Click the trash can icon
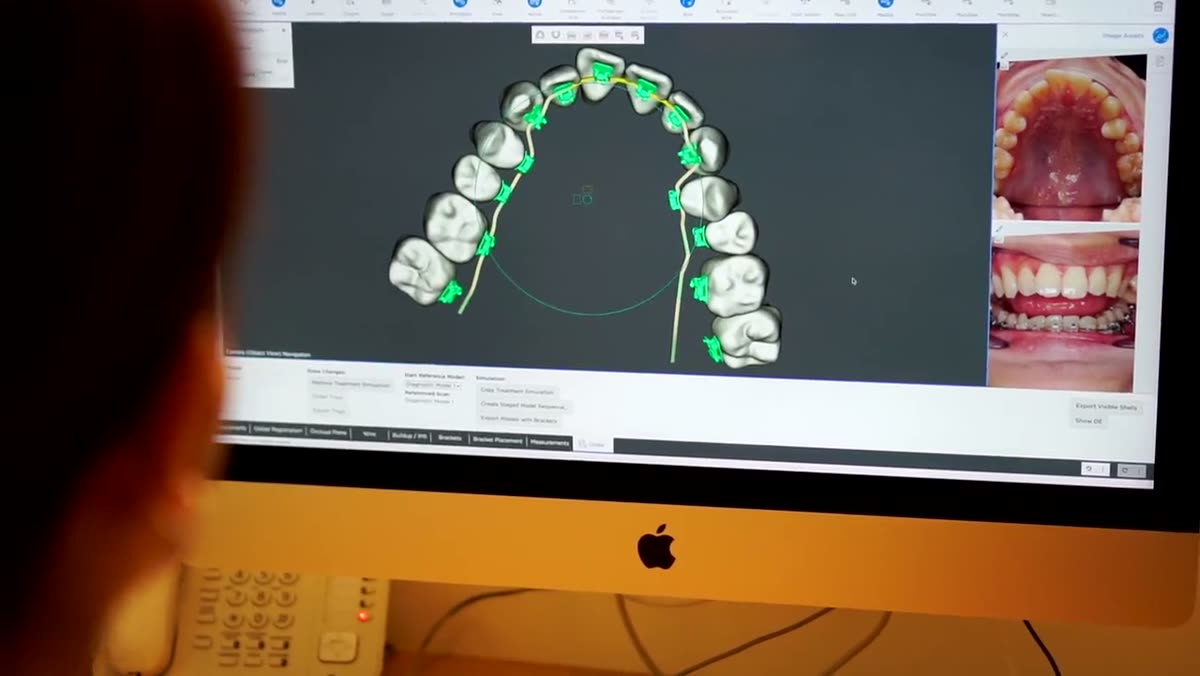 [x=1158, y=6]
